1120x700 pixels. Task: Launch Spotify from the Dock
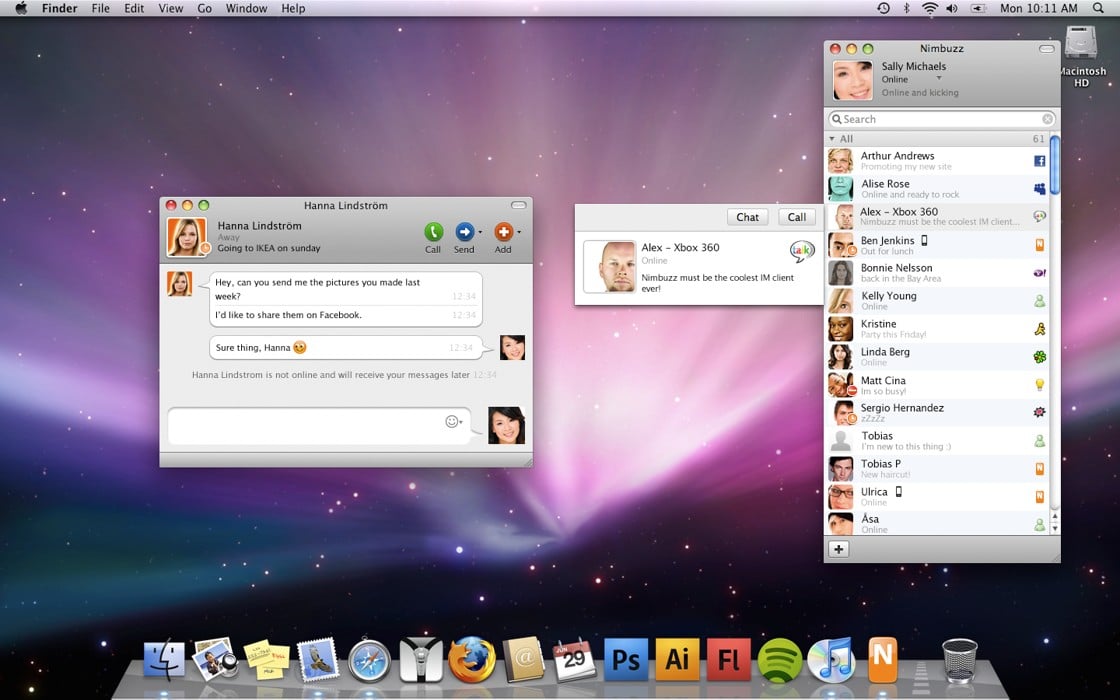[x=779, y=660]
